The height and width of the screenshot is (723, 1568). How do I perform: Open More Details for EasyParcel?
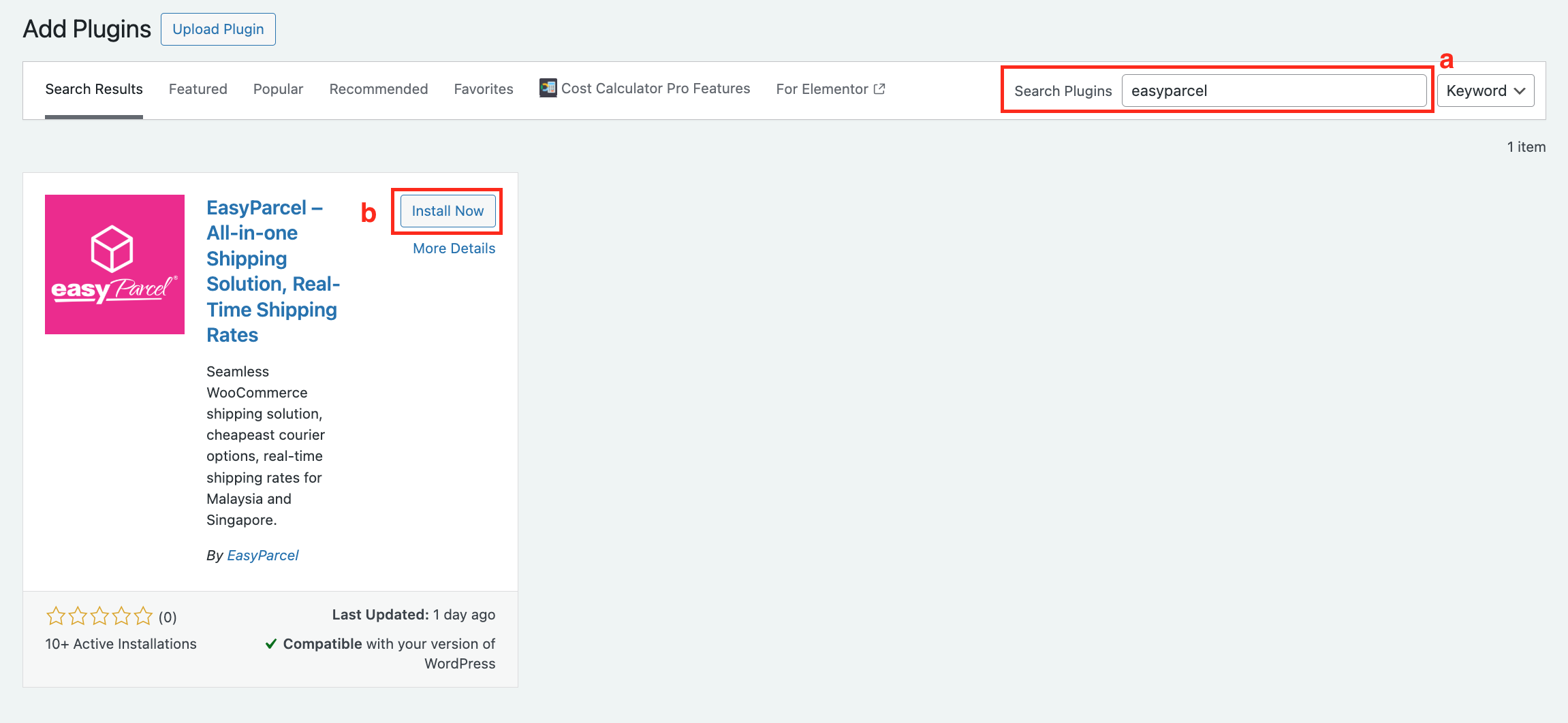(x=454, y=248)
